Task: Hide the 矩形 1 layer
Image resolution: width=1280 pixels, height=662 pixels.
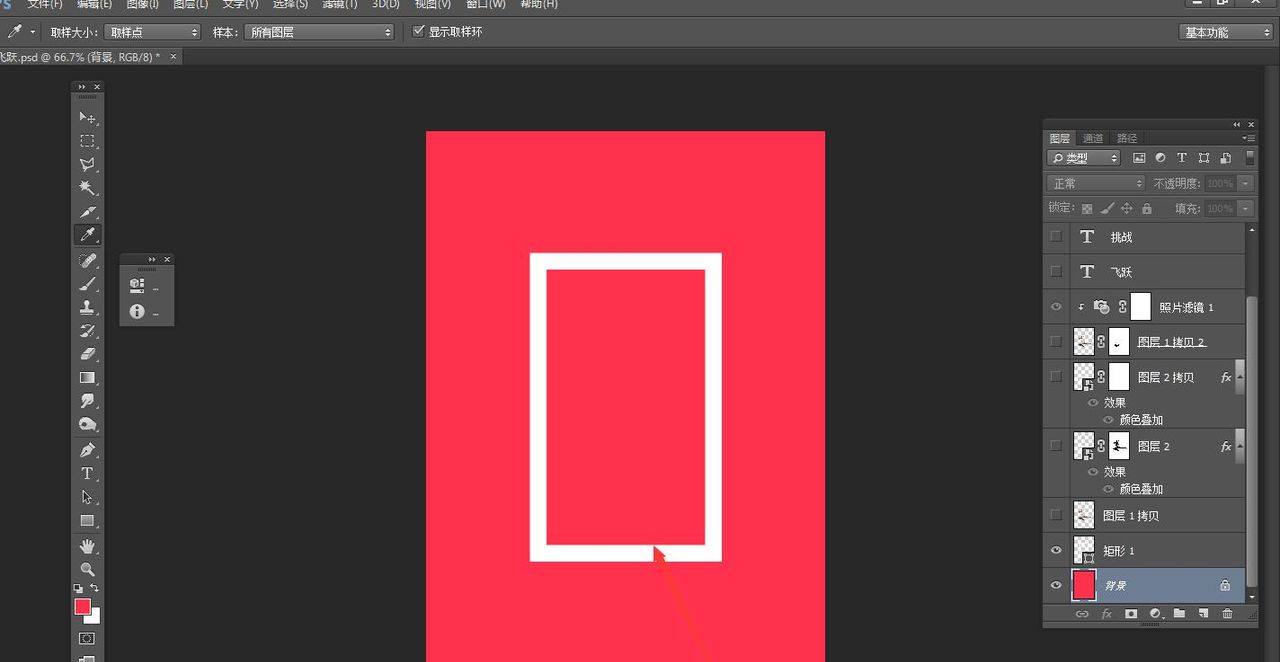Action: click(1056, 550)
